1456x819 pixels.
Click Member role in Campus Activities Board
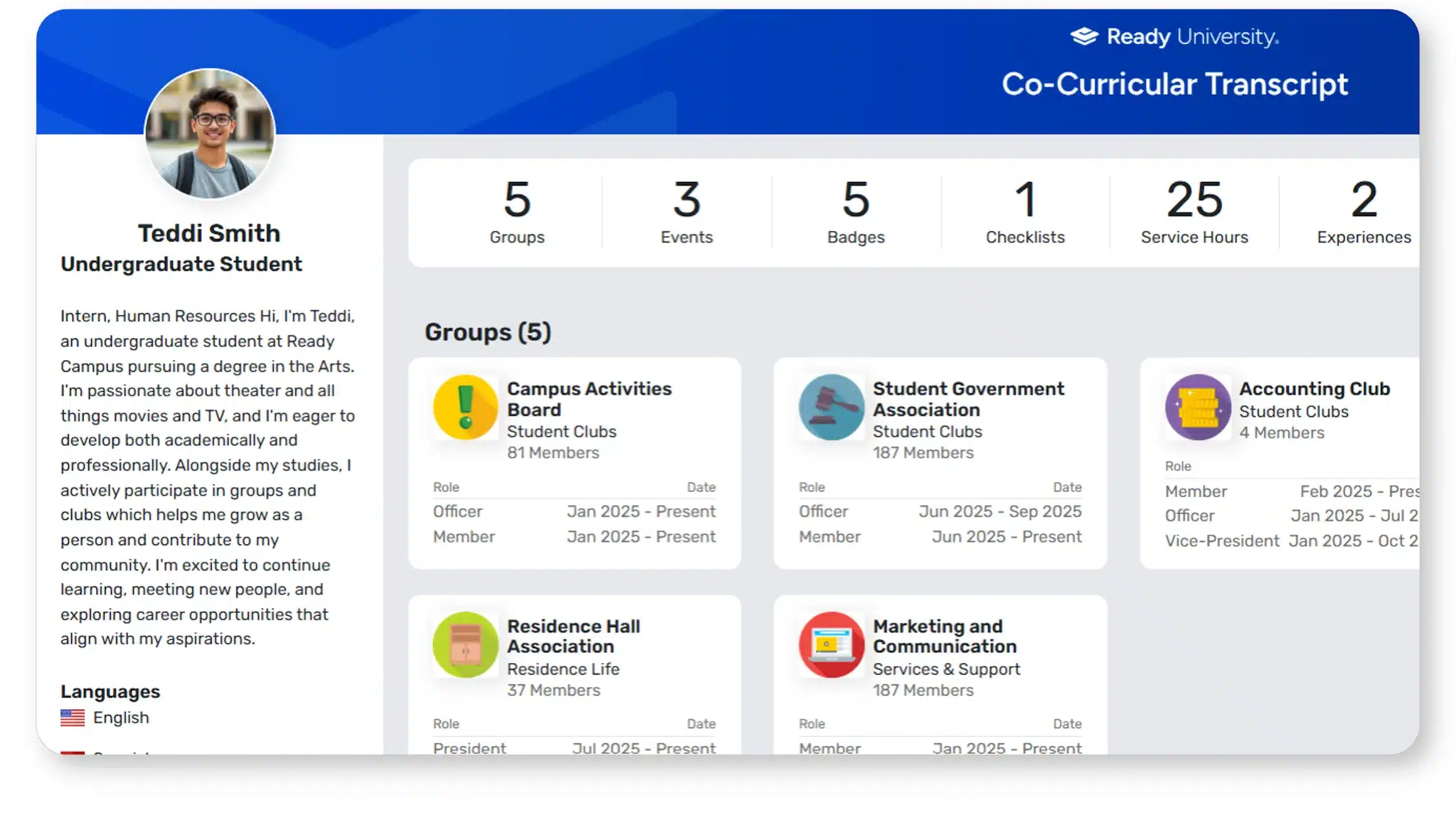tap(464, 537)
